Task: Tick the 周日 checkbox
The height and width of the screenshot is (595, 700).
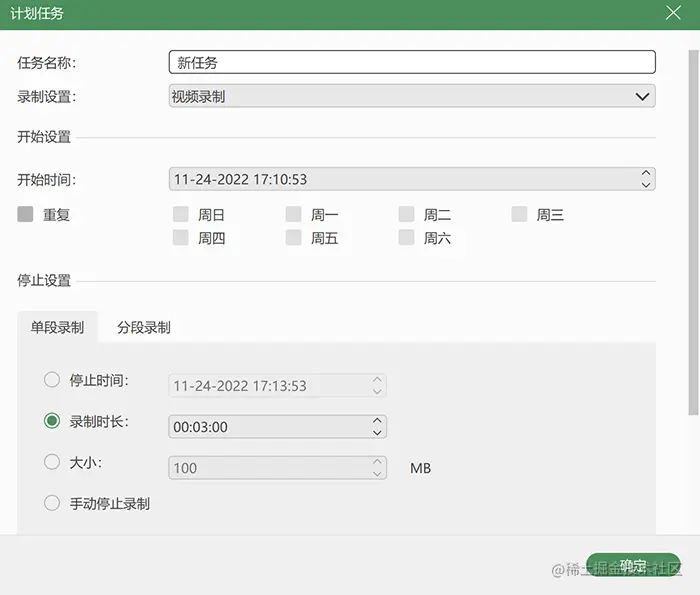Action: 180,214
